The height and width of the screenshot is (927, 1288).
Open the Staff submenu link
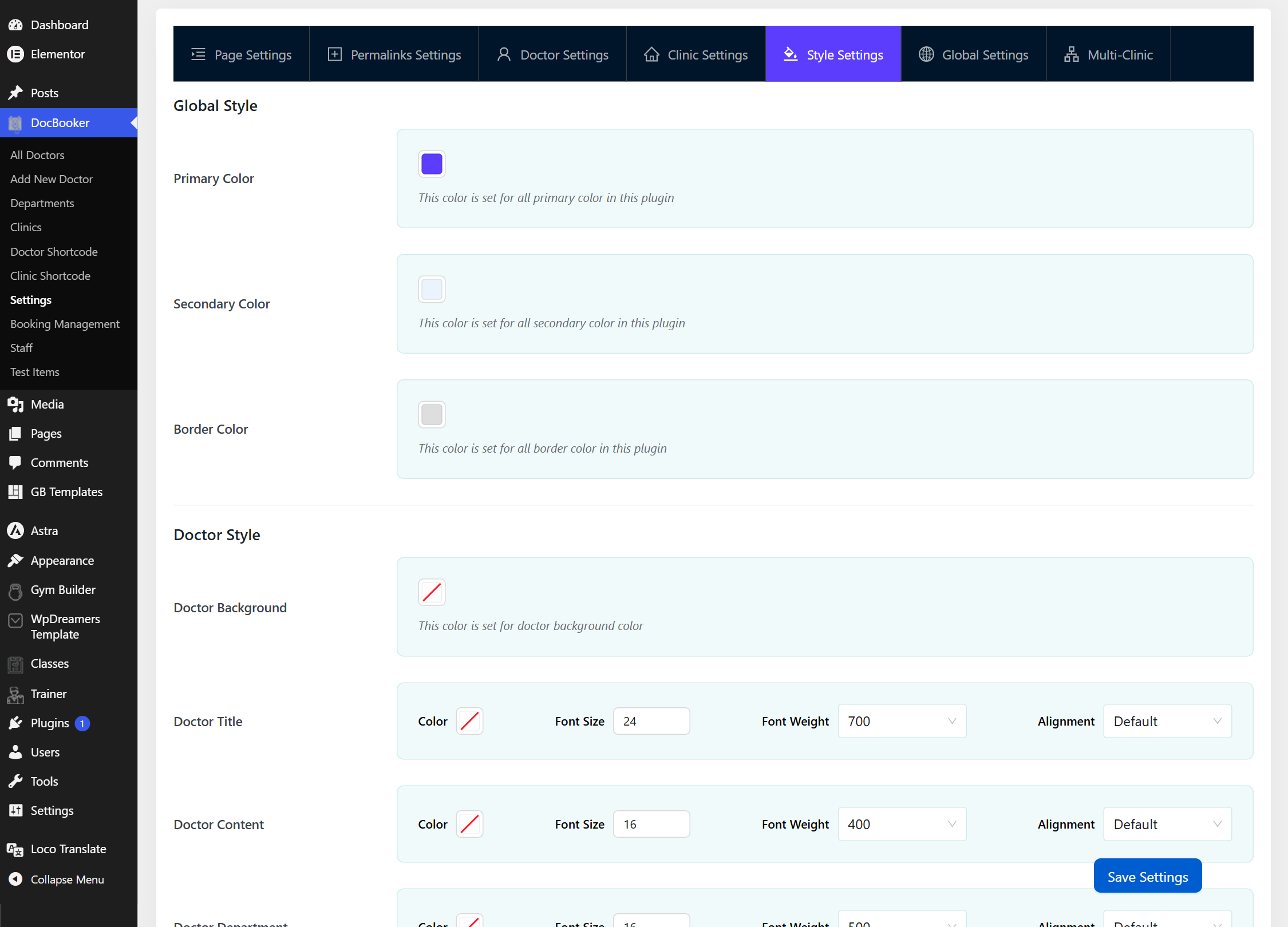[x=21, y=348]
